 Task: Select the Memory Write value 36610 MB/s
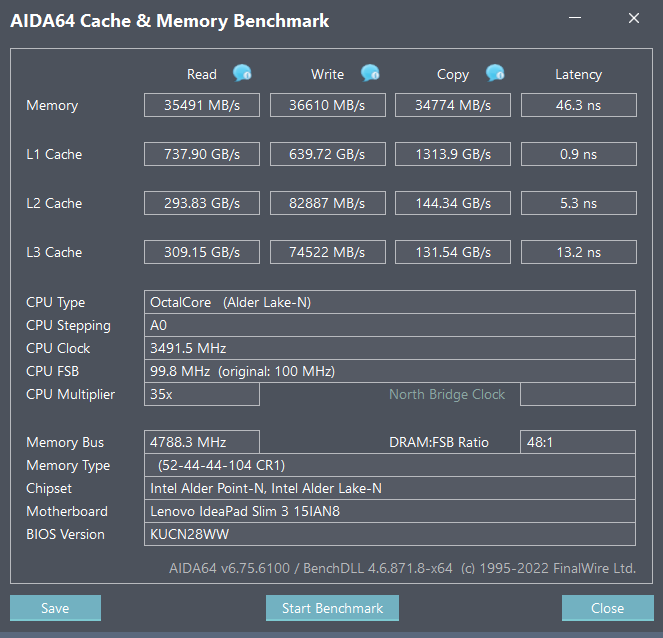click(x=328, y=105)
